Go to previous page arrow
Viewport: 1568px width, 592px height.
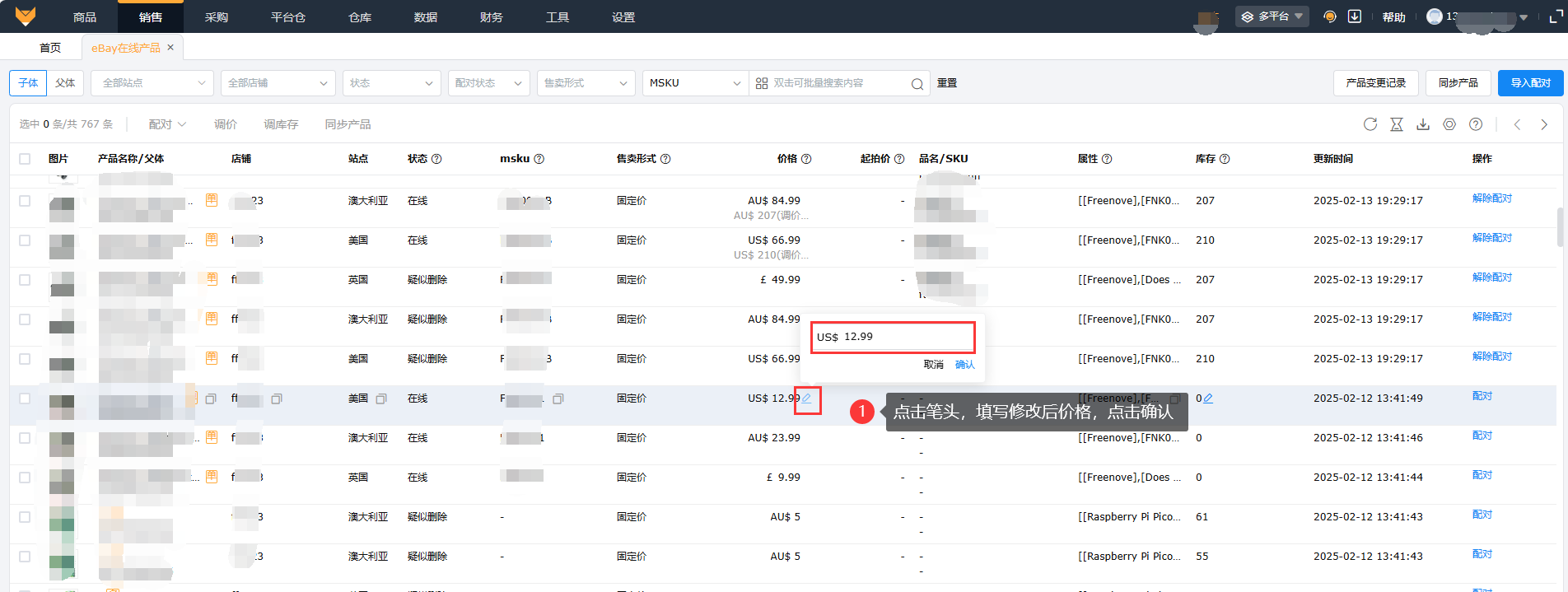pos(1517,124)
